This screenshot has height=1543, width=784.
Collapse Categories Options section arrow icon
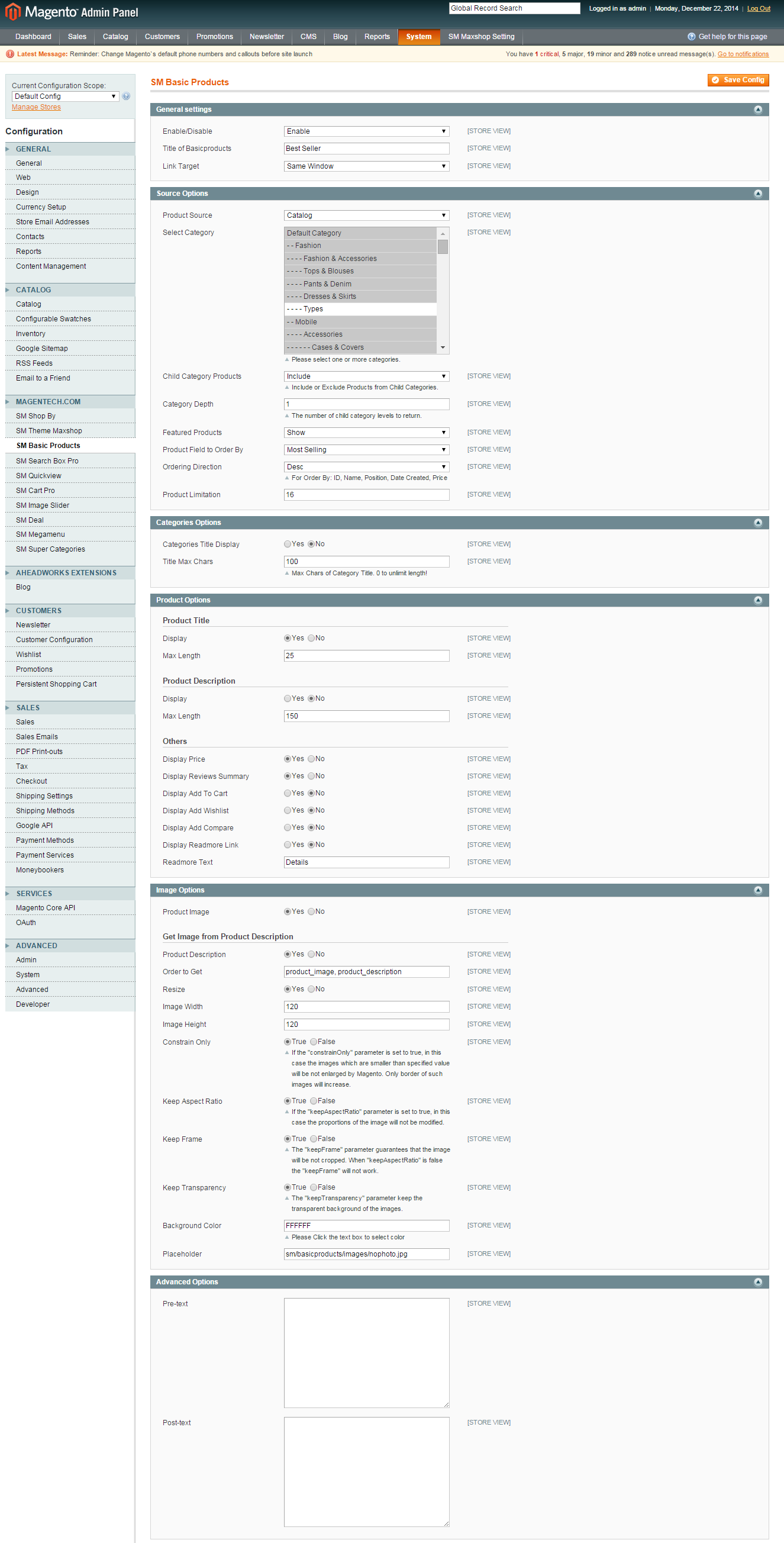coord(757,523)
